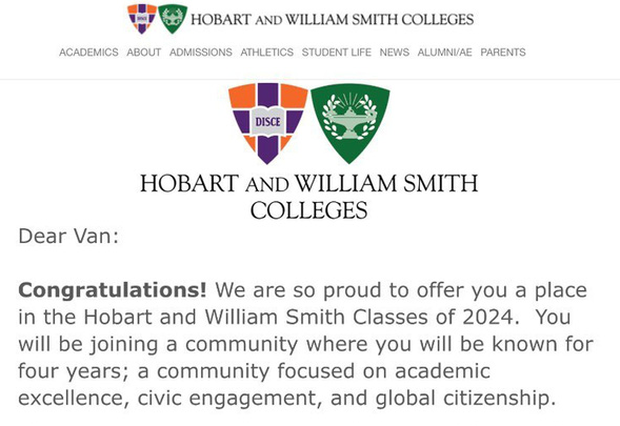Image resolution: width=620 pixels, height=426 pixels.
Task: Open the Academics menu
Action: click(88, 52)
